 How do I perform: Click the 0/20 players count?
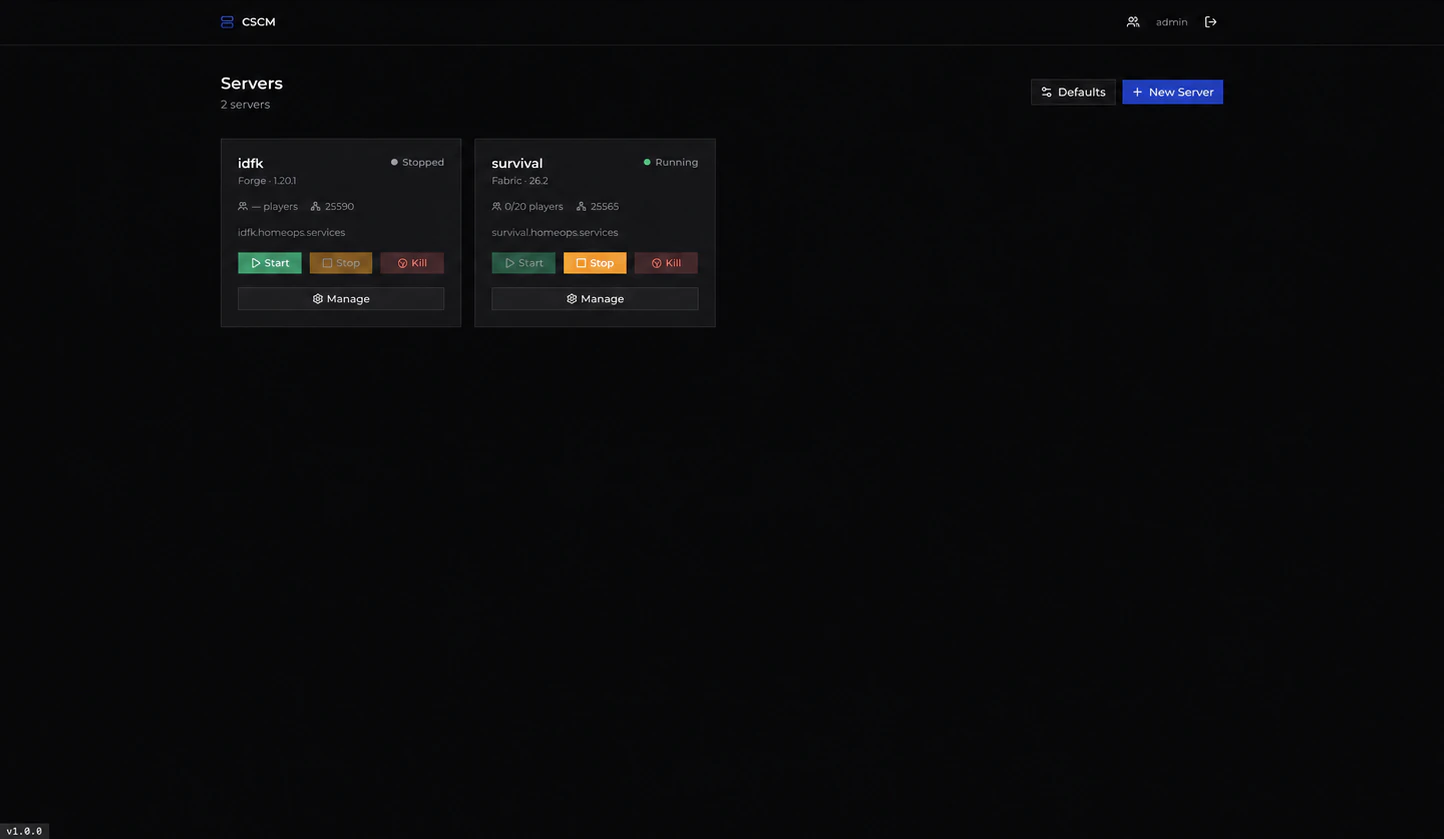click(534, 206)
